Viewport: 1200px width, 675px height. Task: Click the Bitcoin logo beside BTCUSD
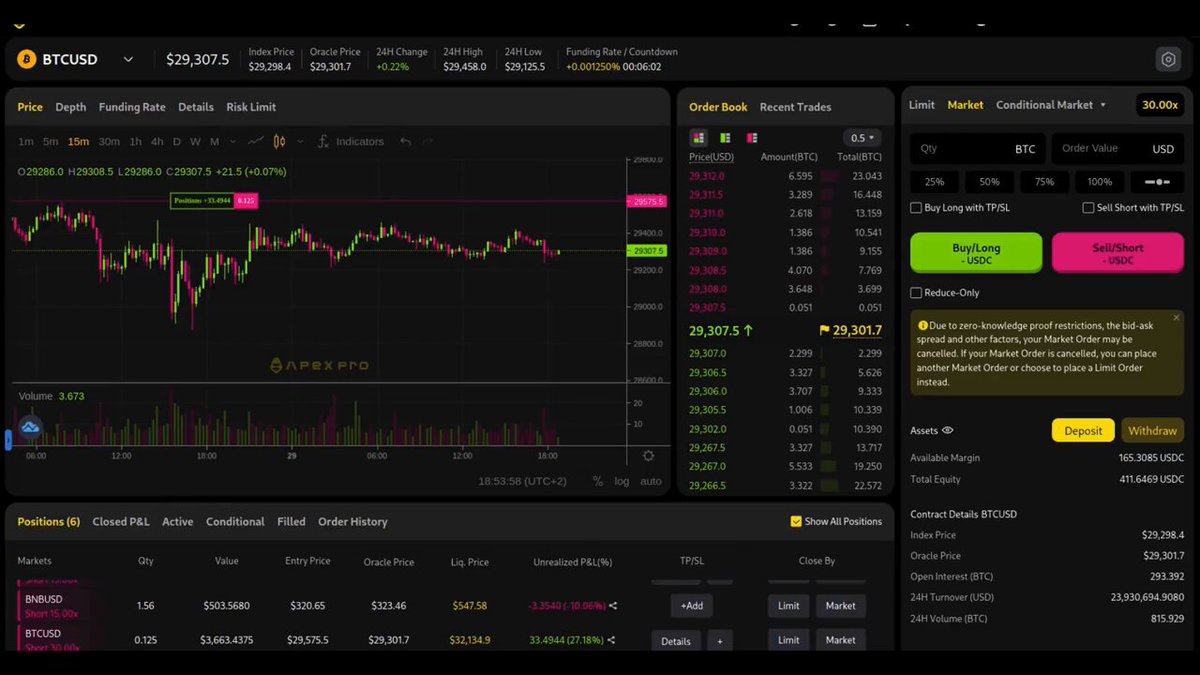pyautogui.click(x=26, y=59)
